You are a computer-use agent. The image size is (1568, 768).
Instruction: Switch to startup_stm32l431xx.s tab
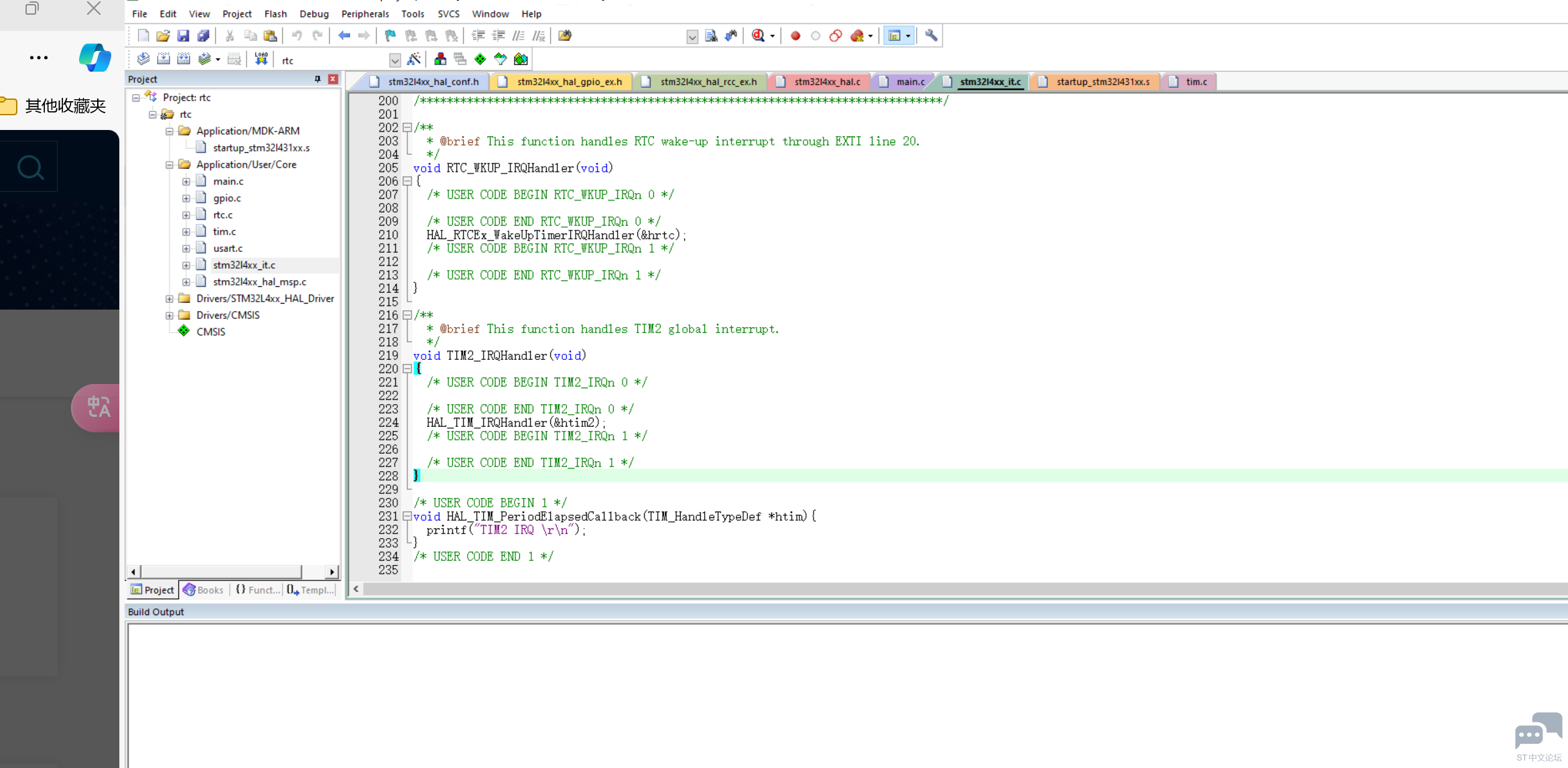[x=1095, y=82]
